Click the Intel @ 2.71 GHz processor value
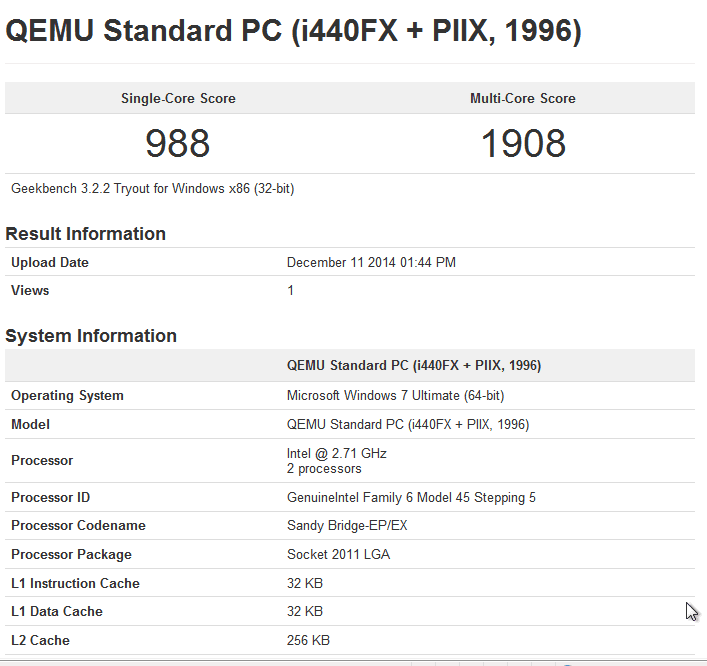The image size is (707, 666). pos(337,454)
